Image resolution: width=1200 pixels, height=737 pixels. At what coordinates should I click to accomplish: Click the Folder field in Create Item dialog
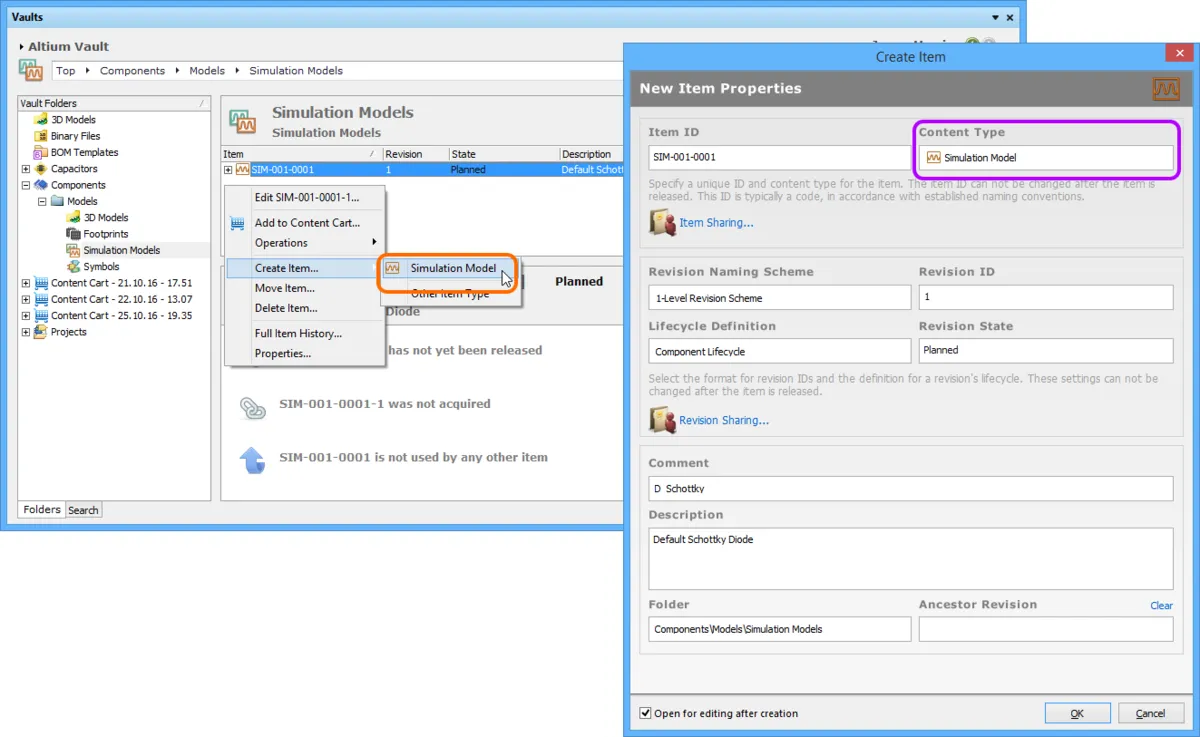(x=779, y=629)
